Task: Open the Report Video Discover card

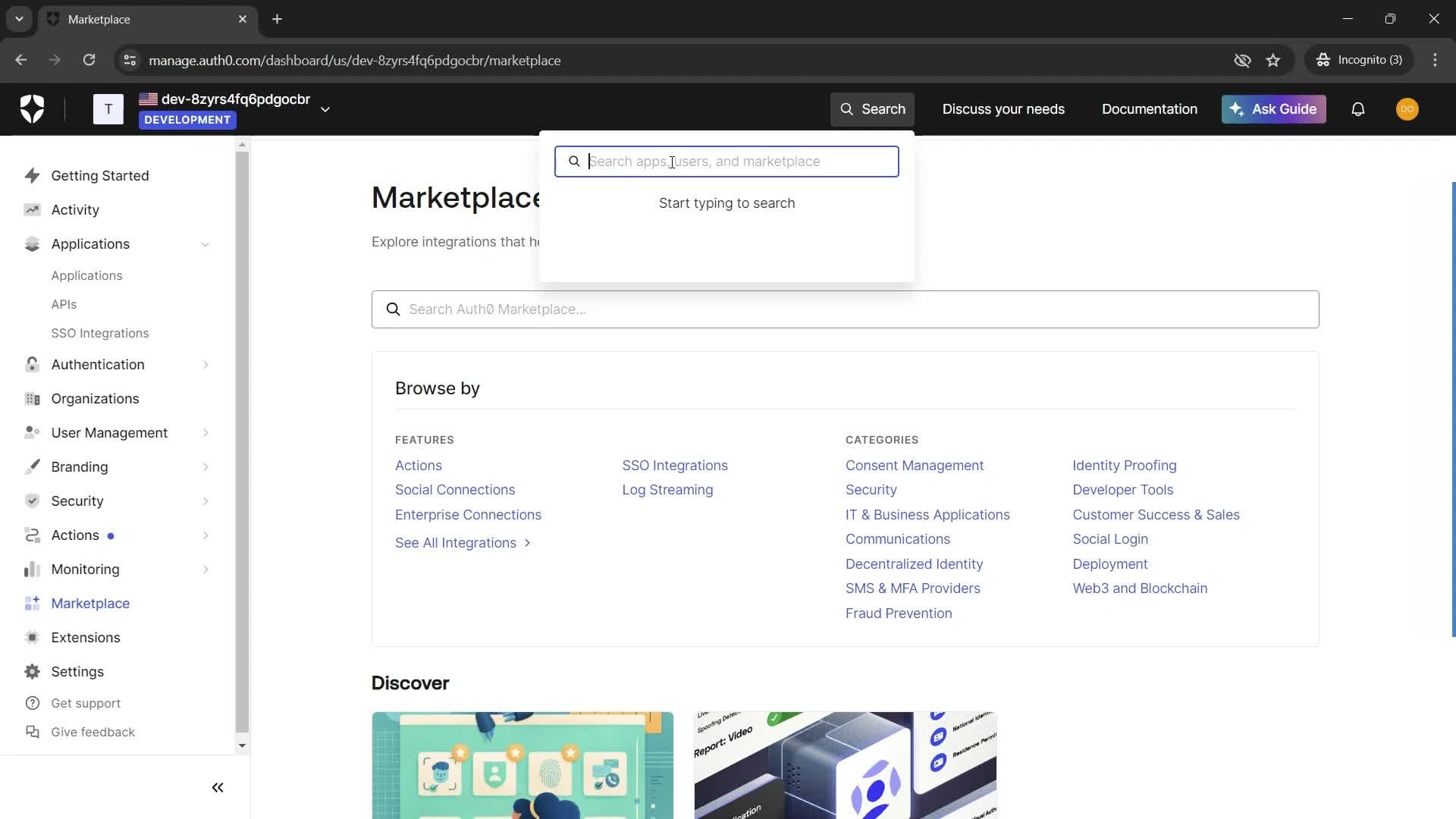Action: pos(845,765)
